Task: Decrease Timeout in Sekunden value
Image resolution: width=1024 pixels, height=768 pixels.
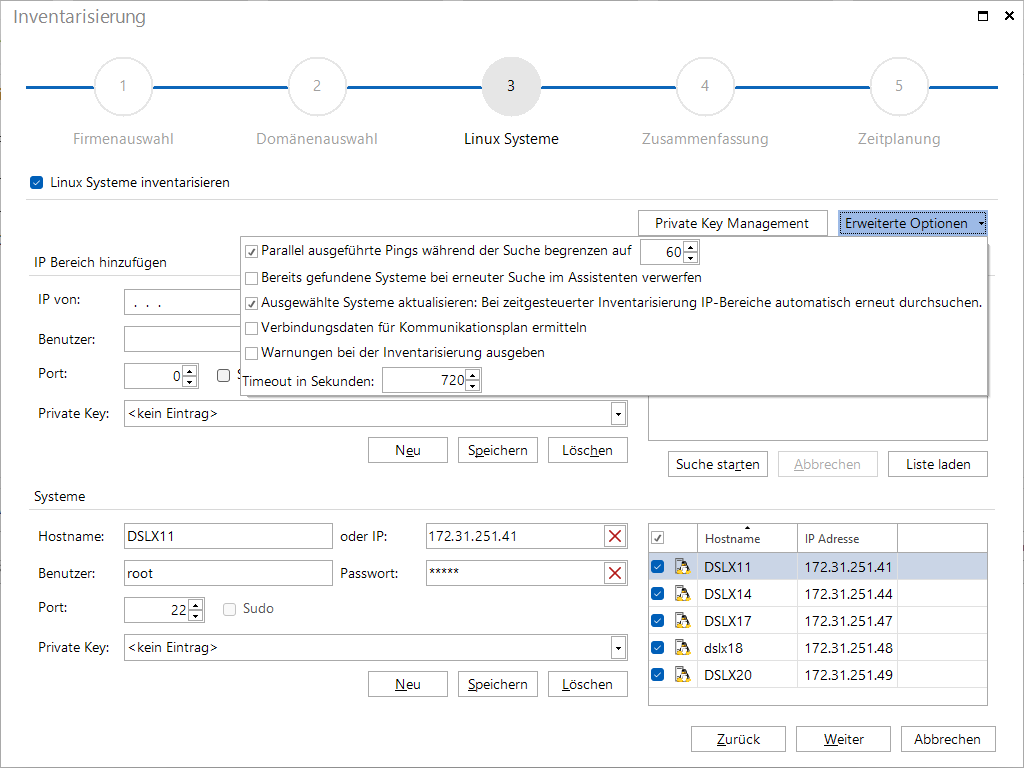Action: click(473, 385)
